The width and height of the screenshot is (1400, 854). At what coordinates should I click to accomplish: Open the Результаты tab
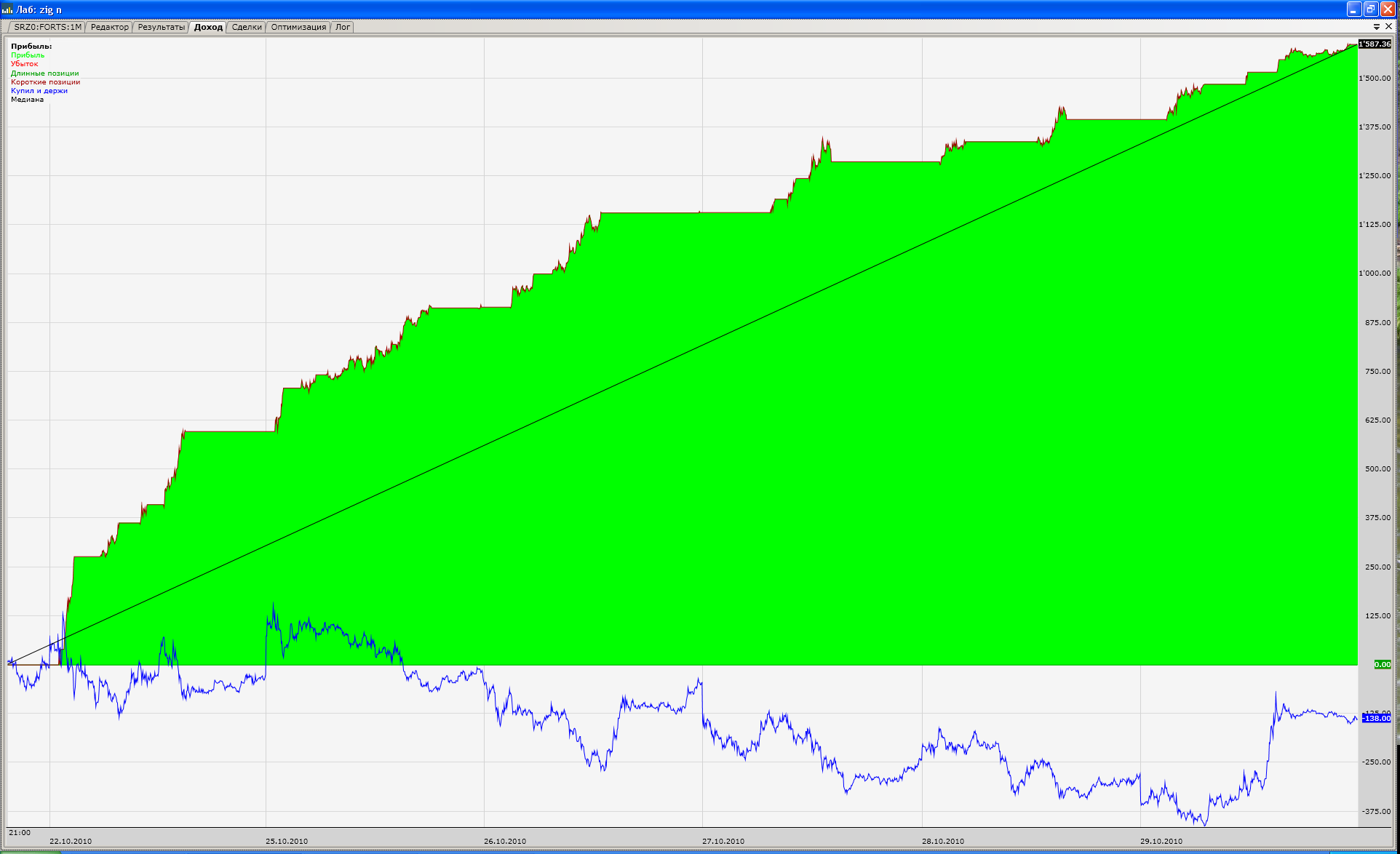tap(161, 27)
